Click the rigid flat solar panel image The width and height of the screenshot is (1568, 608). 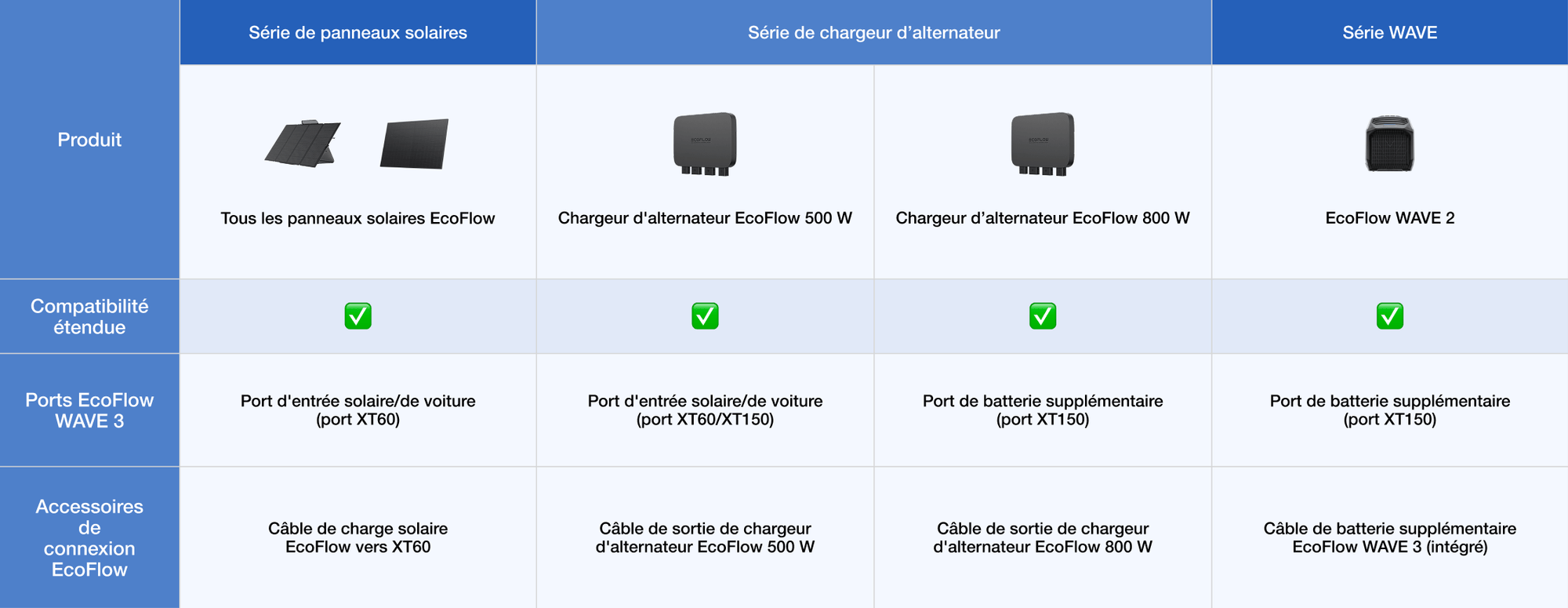pyautogui.click(x=414, y=144)
